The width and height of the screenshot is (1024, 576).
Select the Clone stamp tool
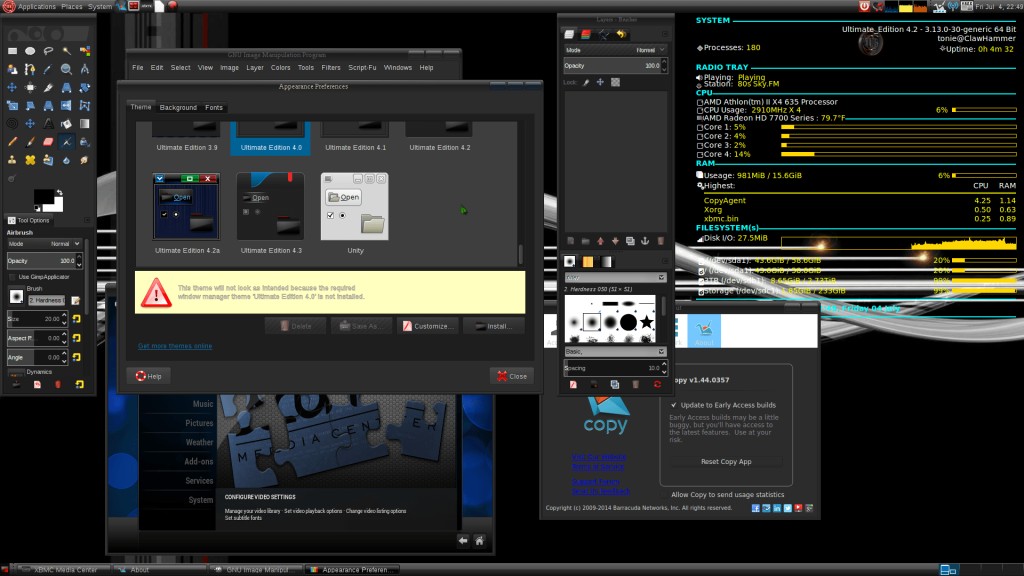pyautogui.click(x=12, y=160)
